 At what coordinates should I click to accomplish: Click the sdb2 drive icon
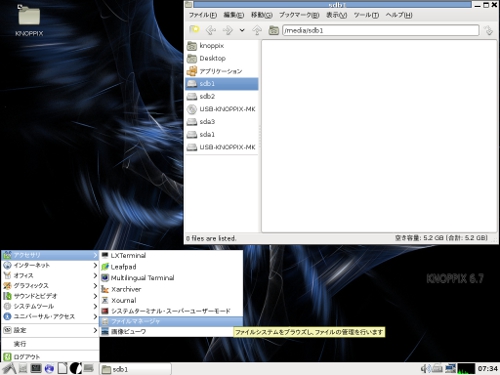192,96
